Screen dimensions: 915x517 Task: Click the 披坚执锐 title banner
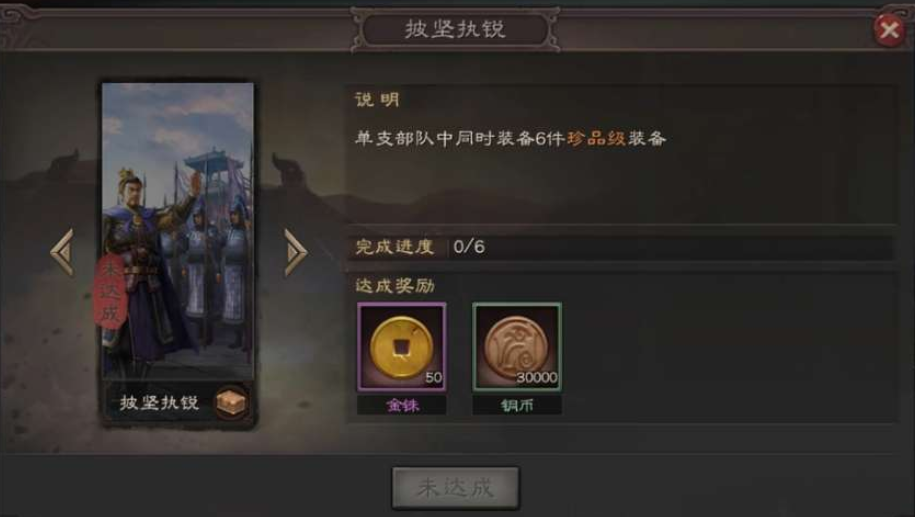pos(455,29)
